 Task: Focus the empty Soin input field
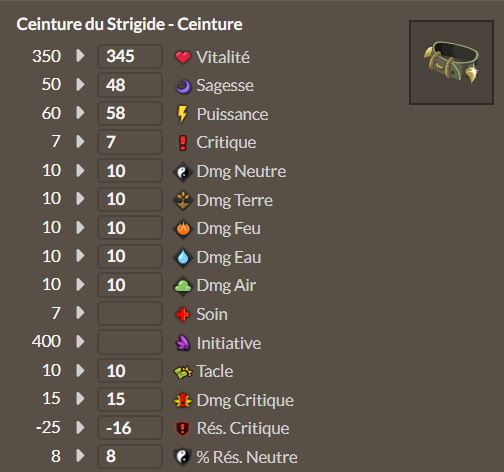tap(130, 313)
